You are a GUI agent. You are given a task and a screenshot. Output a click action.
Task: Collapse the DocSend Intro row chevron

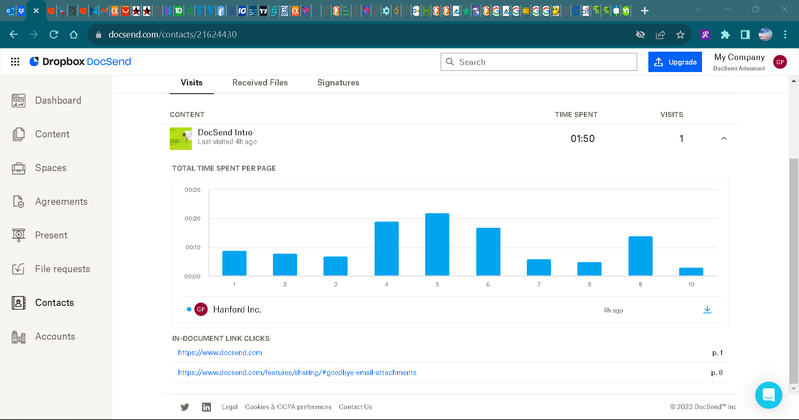[x=724, y=139]
